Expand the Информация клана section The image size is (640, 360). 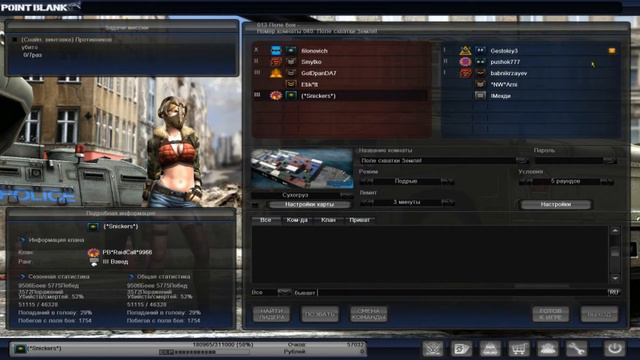click(x=22, y=240)
